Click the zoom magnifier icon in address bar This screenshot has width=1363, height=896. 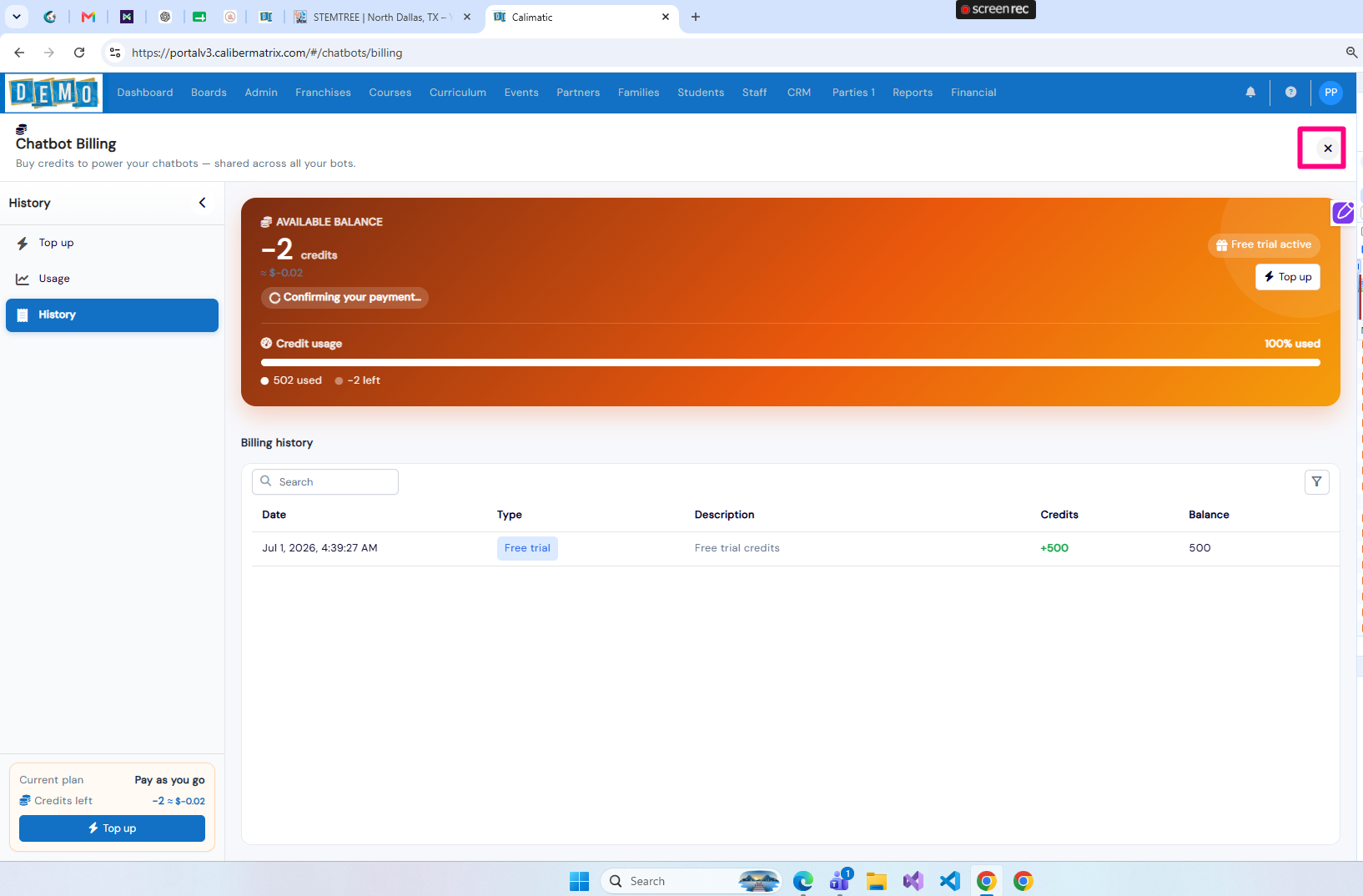click(1351, 53)
